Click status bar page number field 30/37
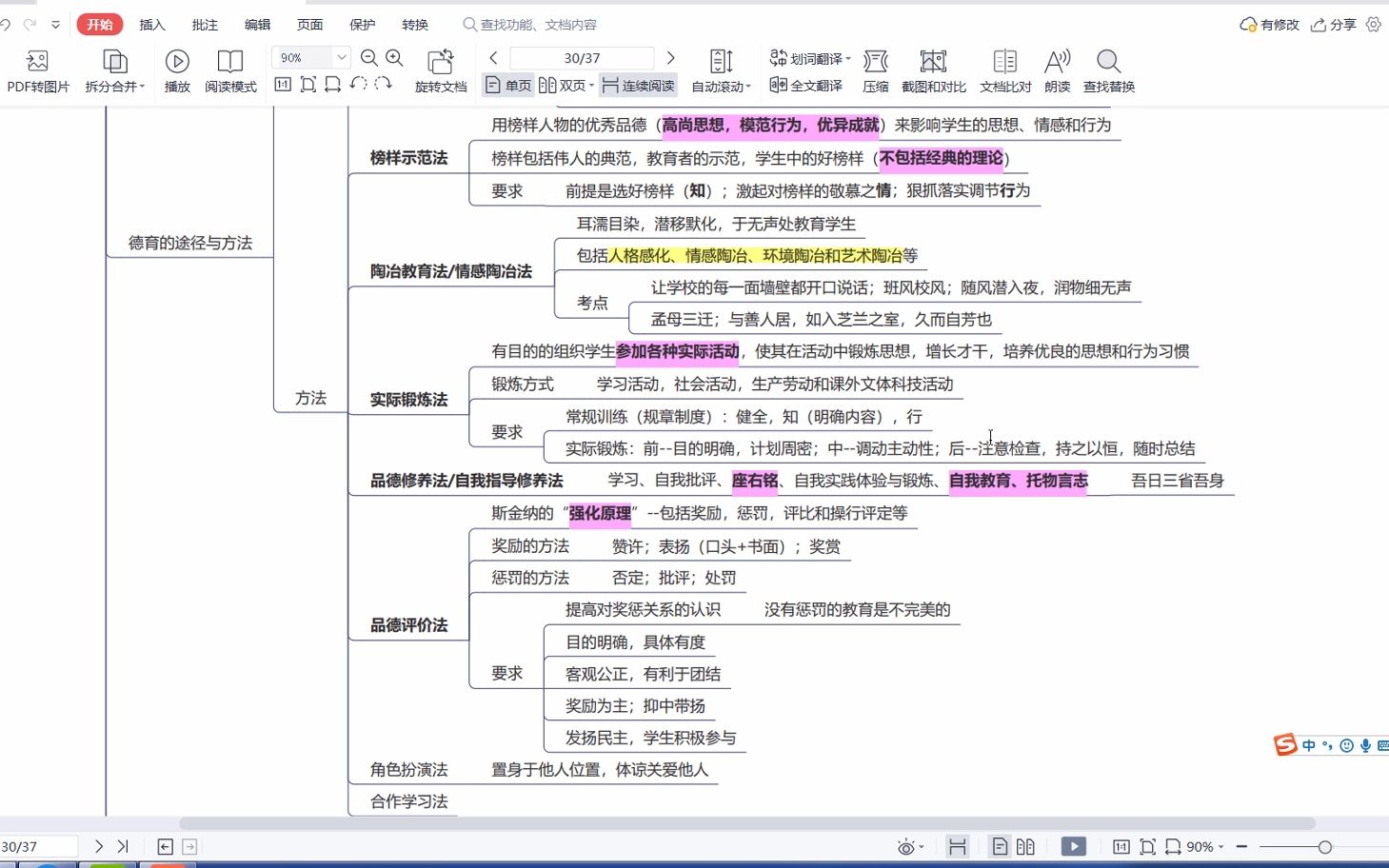Image resolution: width=1389 pixels, height=868 pixels. [x=38, y=846]
